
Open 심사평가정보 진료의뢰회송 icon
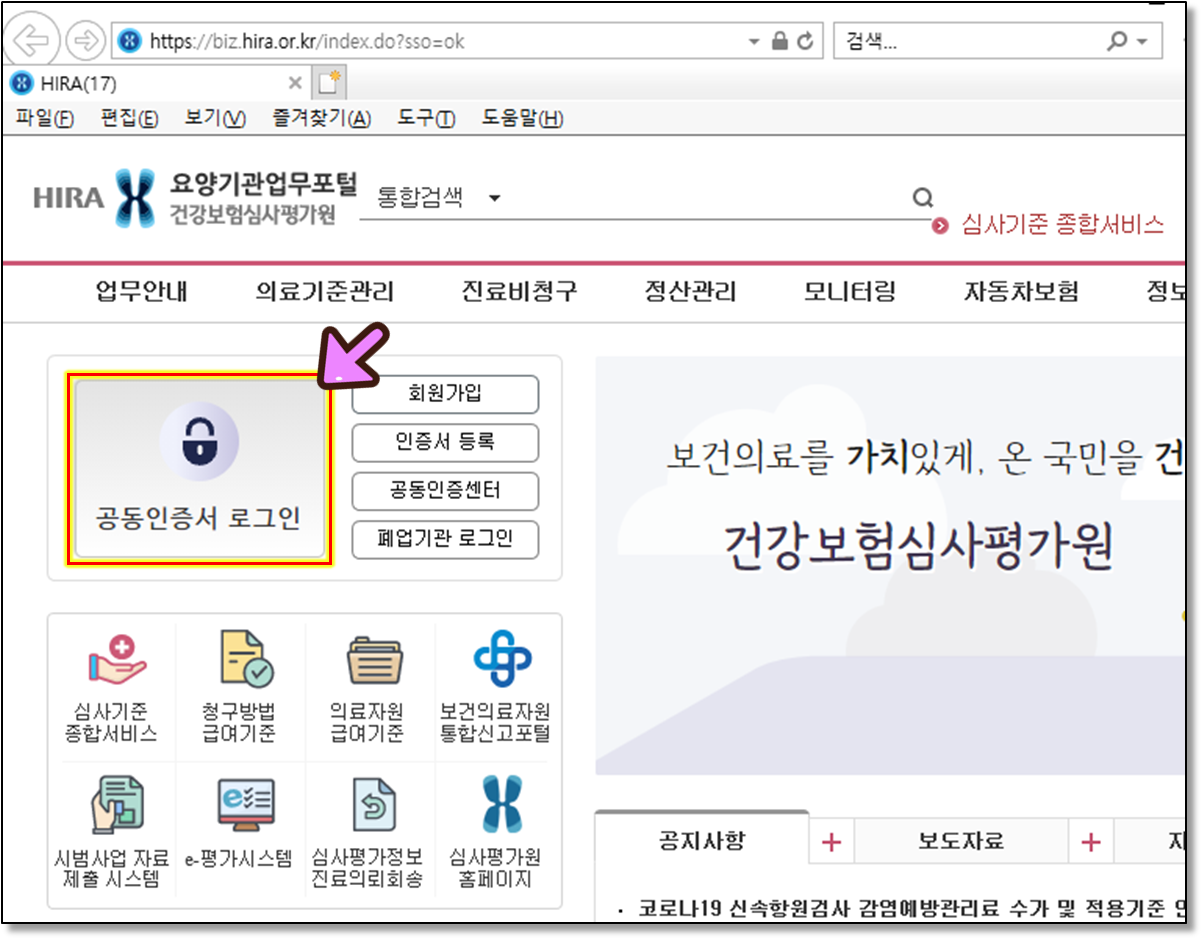coord(374,806)
